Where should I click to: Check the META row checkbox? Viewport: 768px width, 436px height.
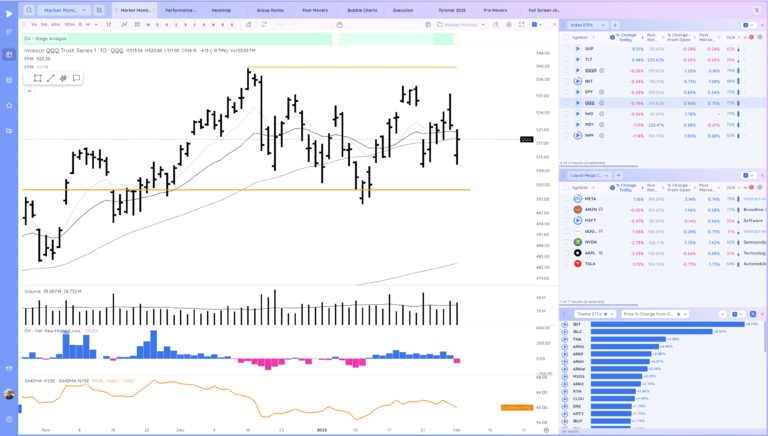tap(565, 198)
